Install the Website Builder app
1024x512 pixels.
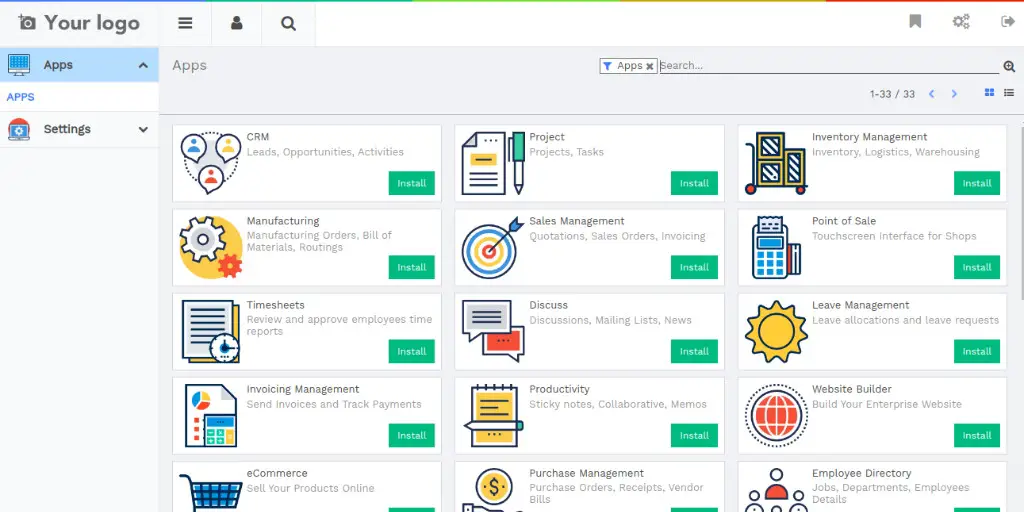[977, 436]
